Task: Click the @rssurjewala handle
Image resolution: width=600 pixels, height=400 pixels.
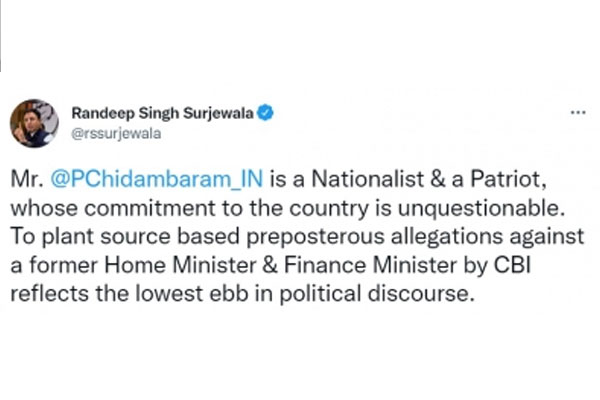Action: [x=112, y=132]
